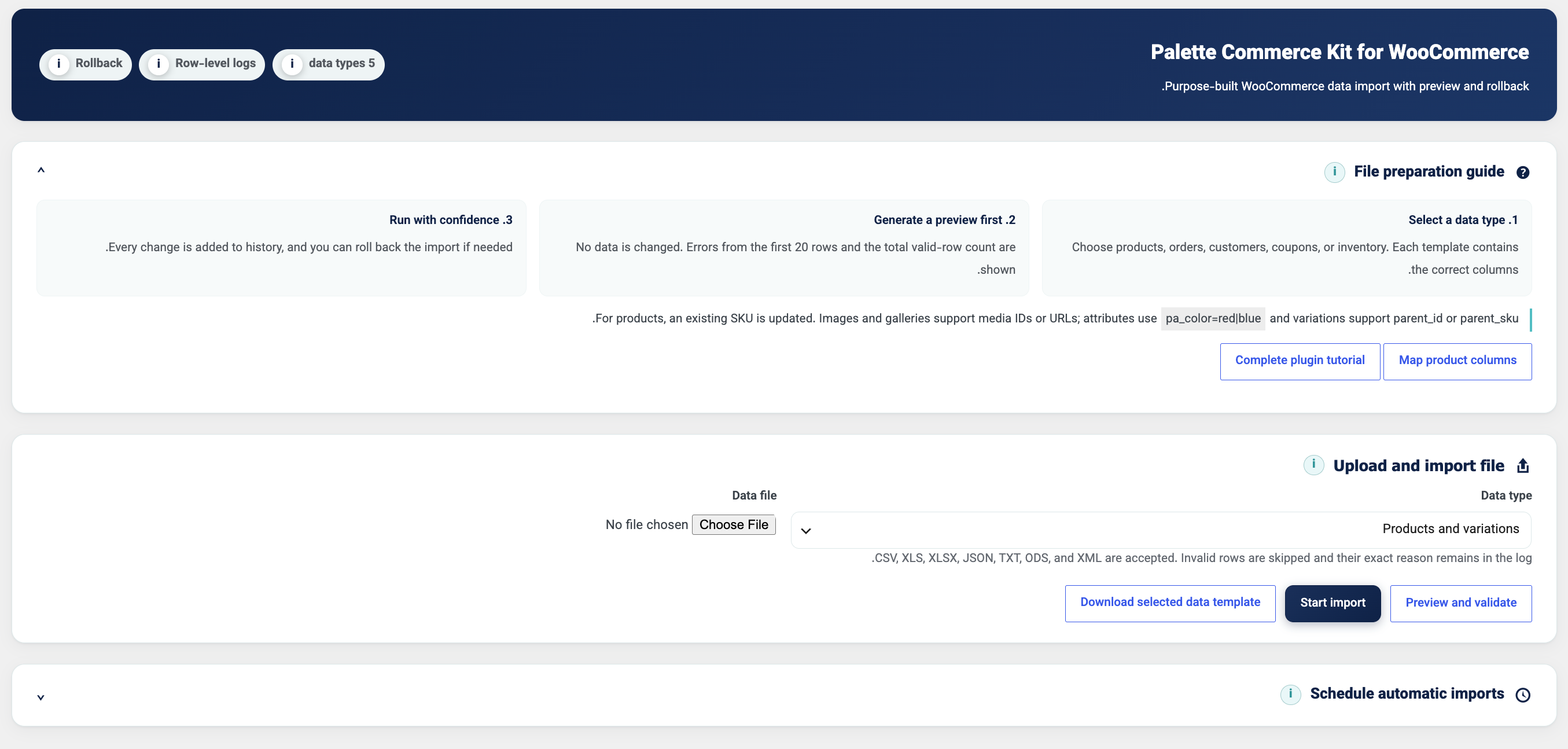The width and height of the screenshot is (1568, 749).
Task: Click the Generate a preview first step title
Action: 944,220
